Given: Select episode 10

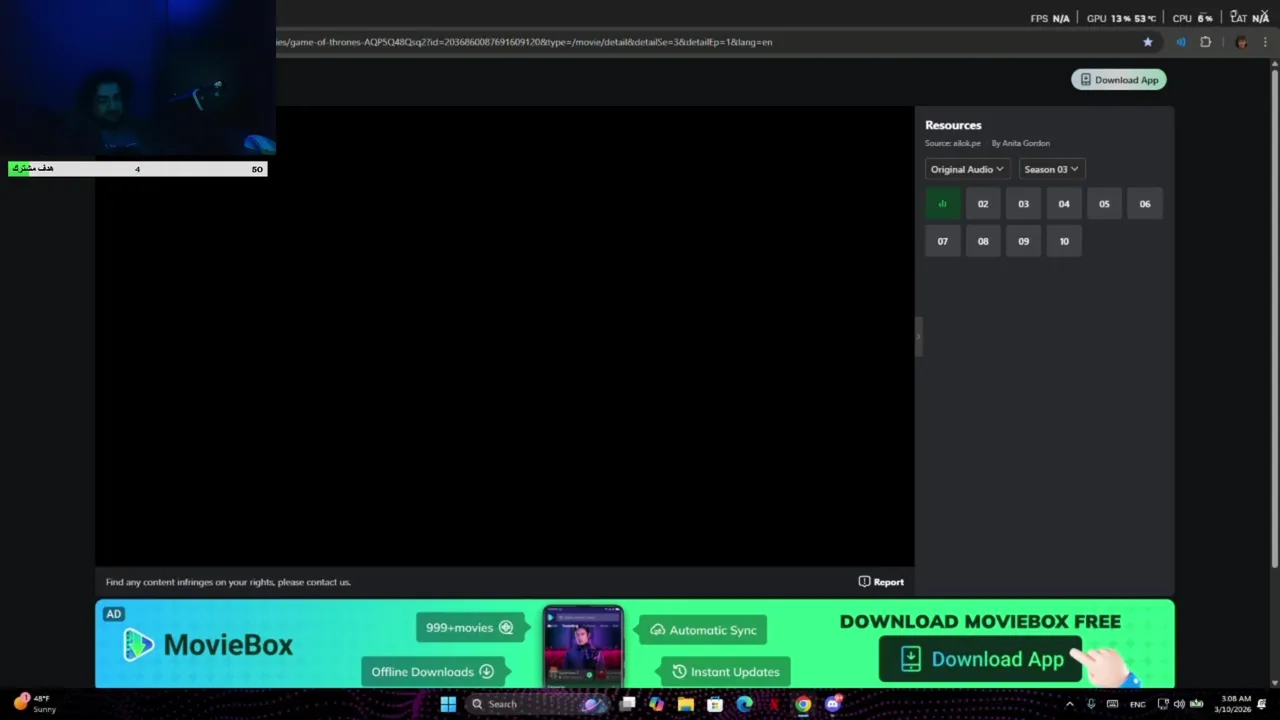Looking at the screenshot, I should point(1064,241).
